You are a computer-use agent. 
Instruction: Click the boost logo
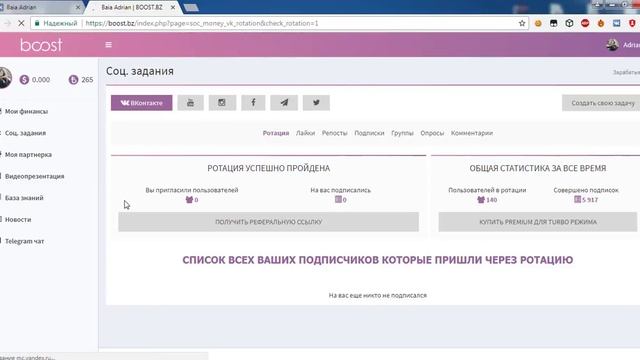pos(41,44)
